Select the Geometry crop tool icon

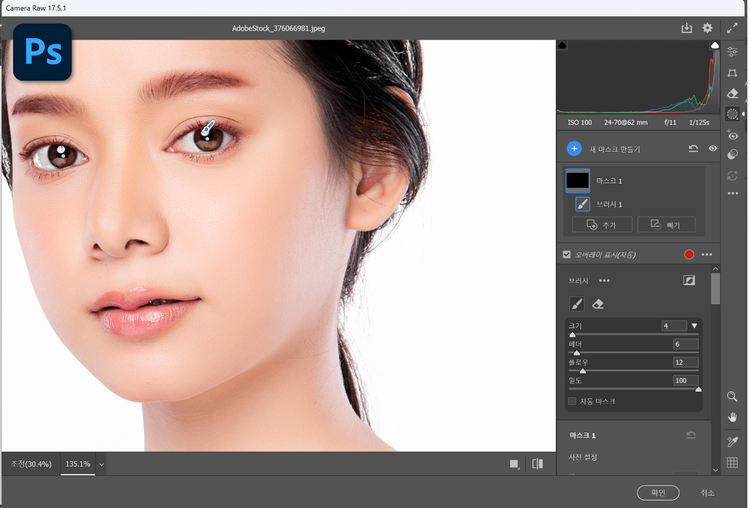point(732,73)
